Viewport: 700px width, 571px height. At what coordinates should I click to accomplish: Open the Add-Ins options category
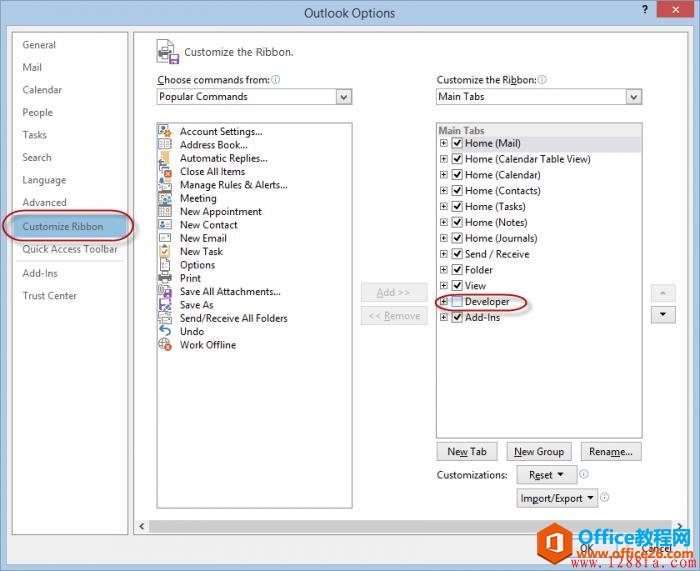point(40,273)
